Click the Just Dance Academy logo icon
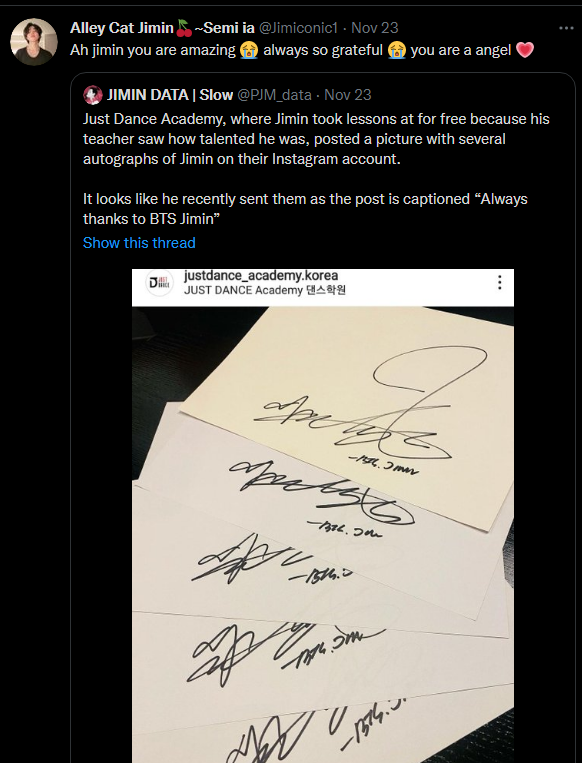The width and height of the screenshot is (582, 763). pos(159,283)
